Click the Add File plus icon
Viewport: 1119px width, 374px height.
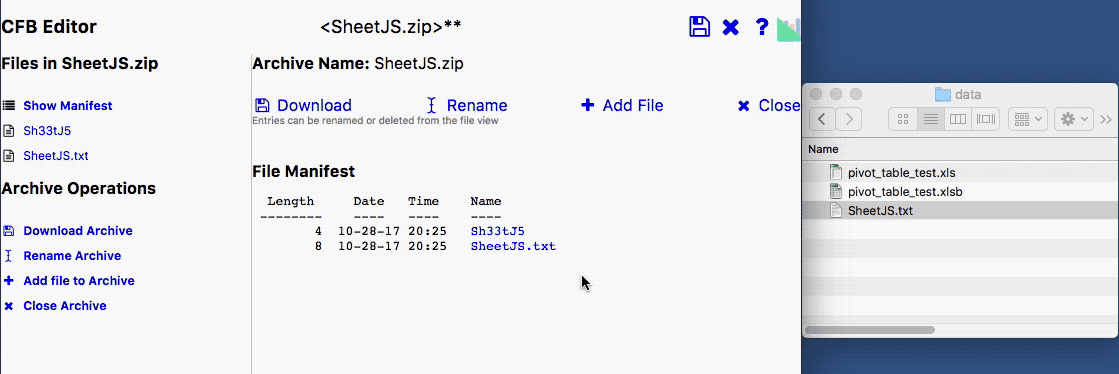(587, 106)
